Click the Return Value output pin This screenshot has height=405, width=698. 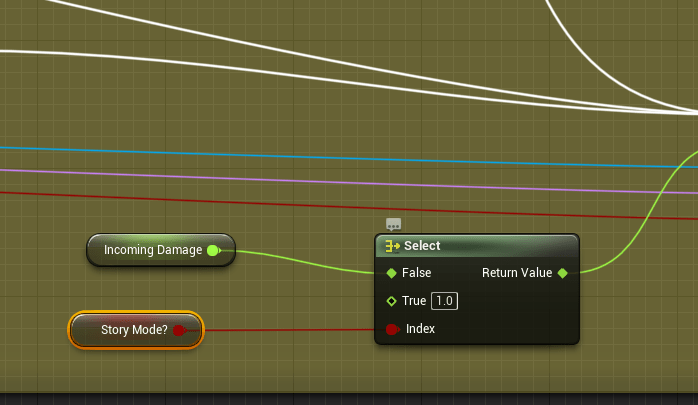pos(562,273)
